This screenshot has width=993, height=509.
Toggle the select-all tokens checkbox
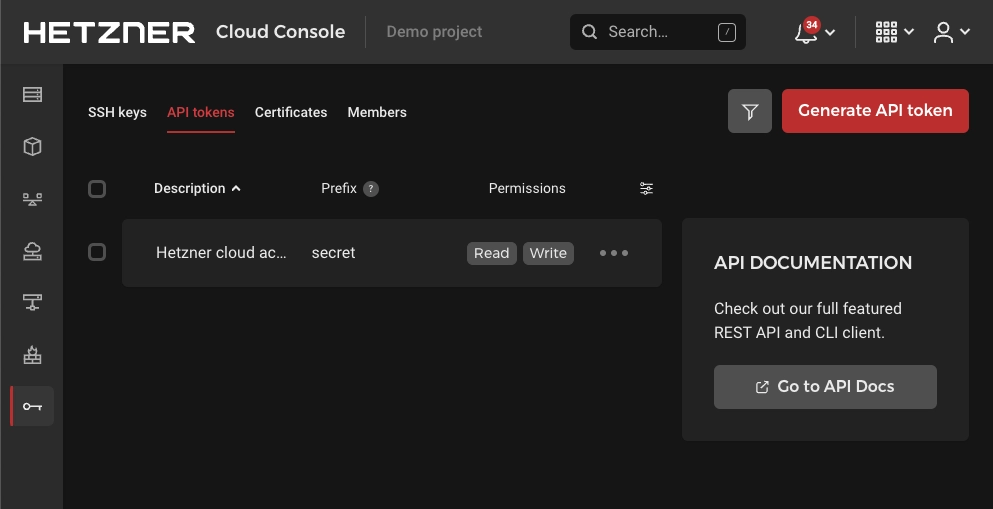tap(97, 189)
